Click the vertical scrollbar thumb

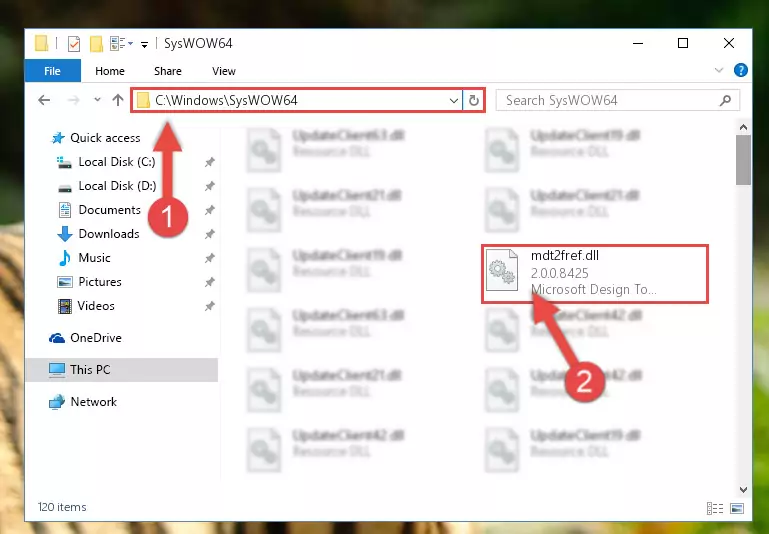tap(743, 160)
